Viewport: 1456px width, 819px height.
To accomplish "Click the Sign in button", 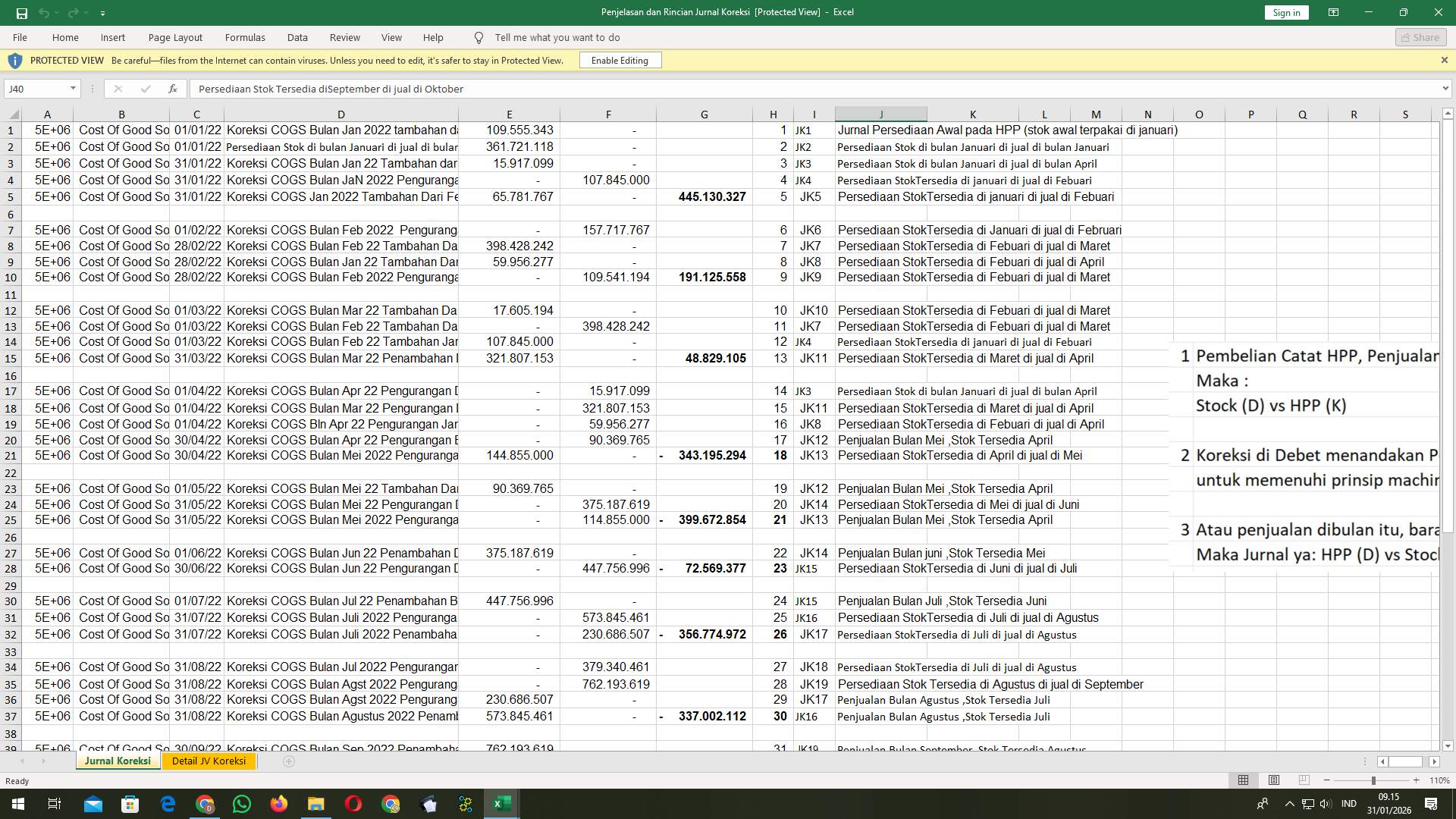I will click(1285, 12).
